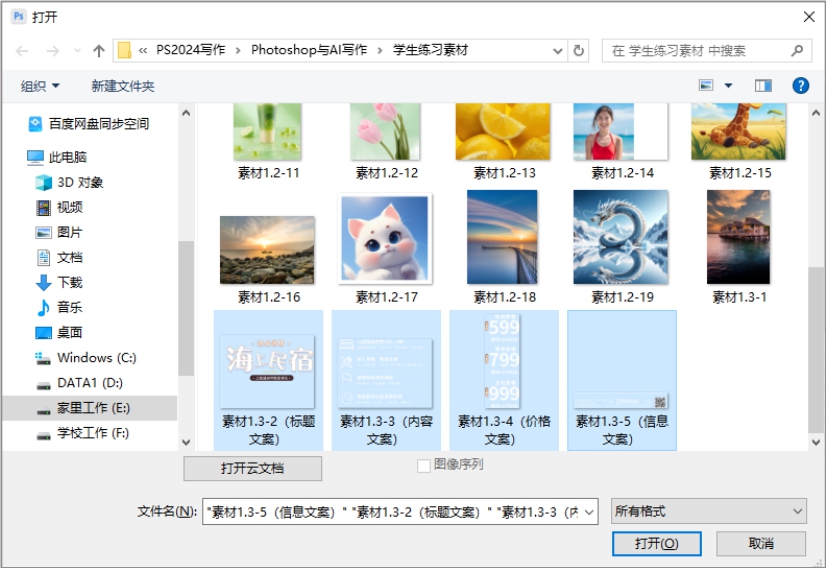Click the search magnifier icon
Image resolution: width=826 pixels, height=568 pixels.
796,51
